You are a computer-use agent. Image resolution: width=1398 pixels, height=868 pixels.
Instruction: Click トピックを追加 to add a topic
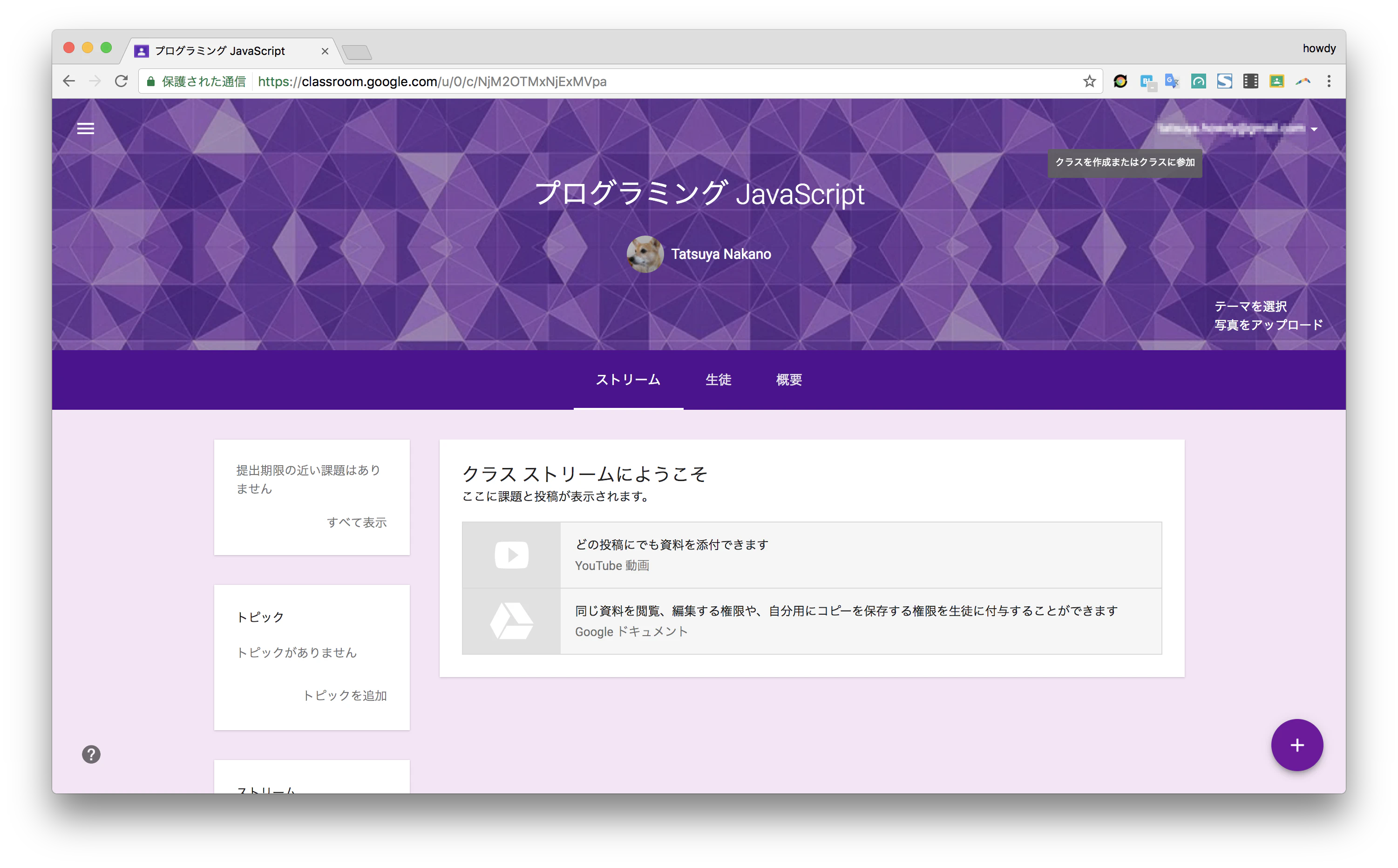pyautogui.click(x=345, y=695)
